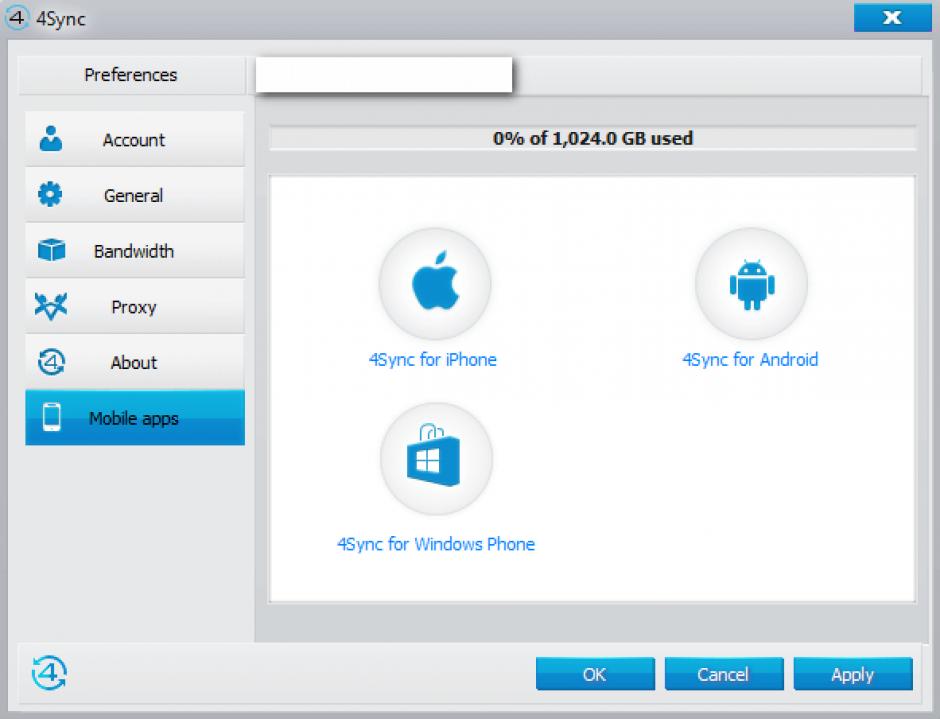The width and height of the screenshot is (940, 719).
Task: Click the Proxy network icon
Action: (x=51, y=306)
